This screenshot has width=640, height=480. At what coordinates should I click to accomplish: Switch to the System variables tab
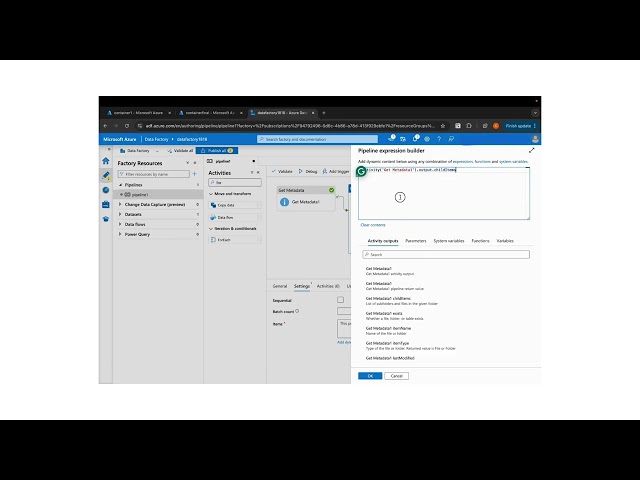pos(449,241)
